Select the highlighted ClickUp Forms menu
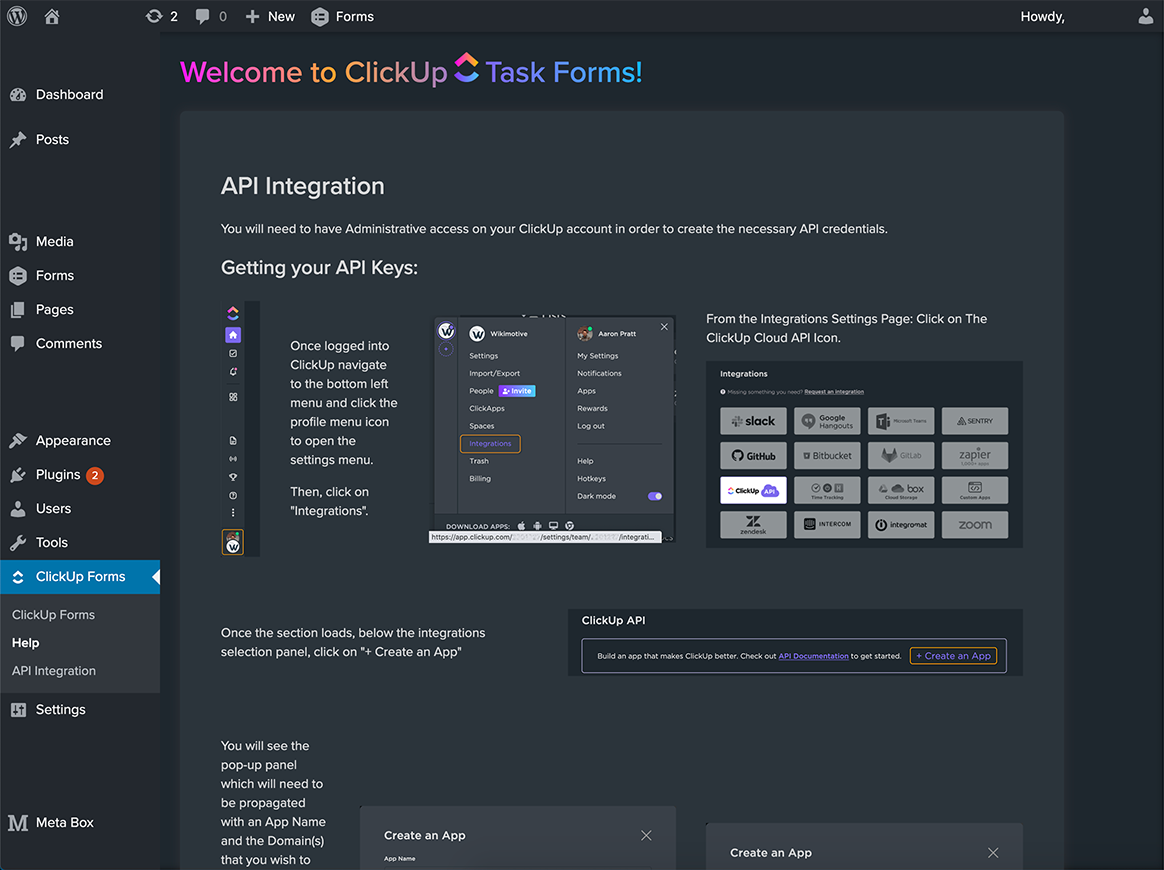The width and height of the screenshot is (1164, 870). click(x=80, y=577)
